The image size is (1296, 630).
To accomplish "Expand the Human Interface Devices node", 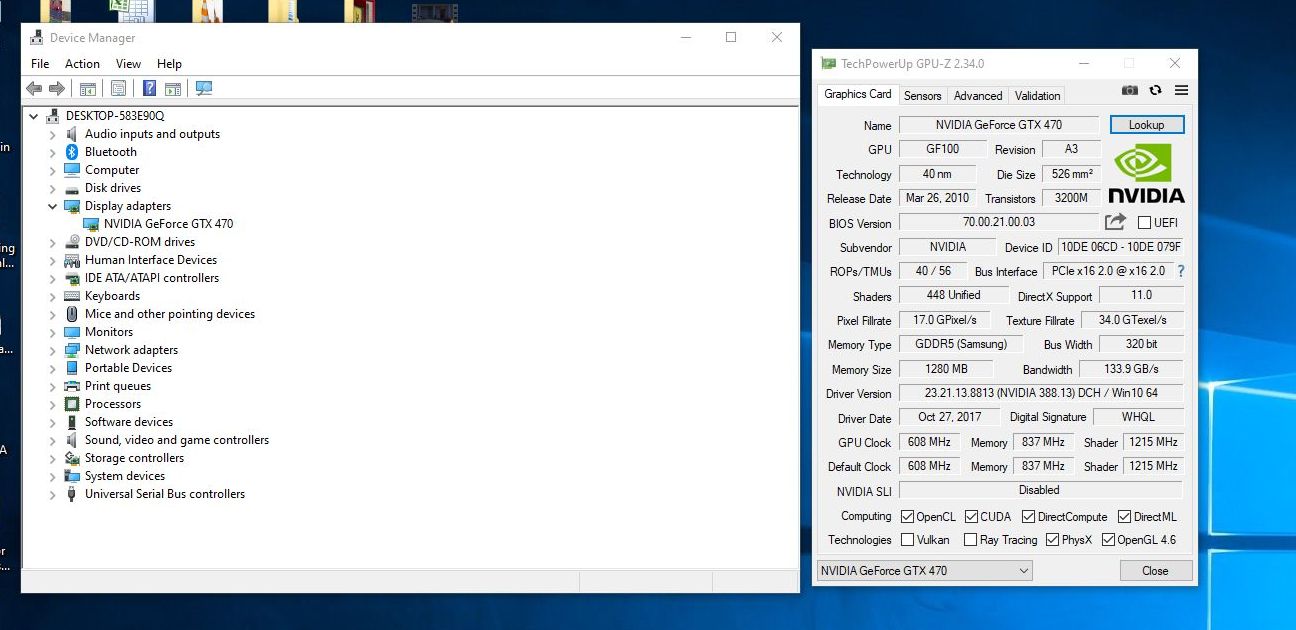I will [53, 260].
